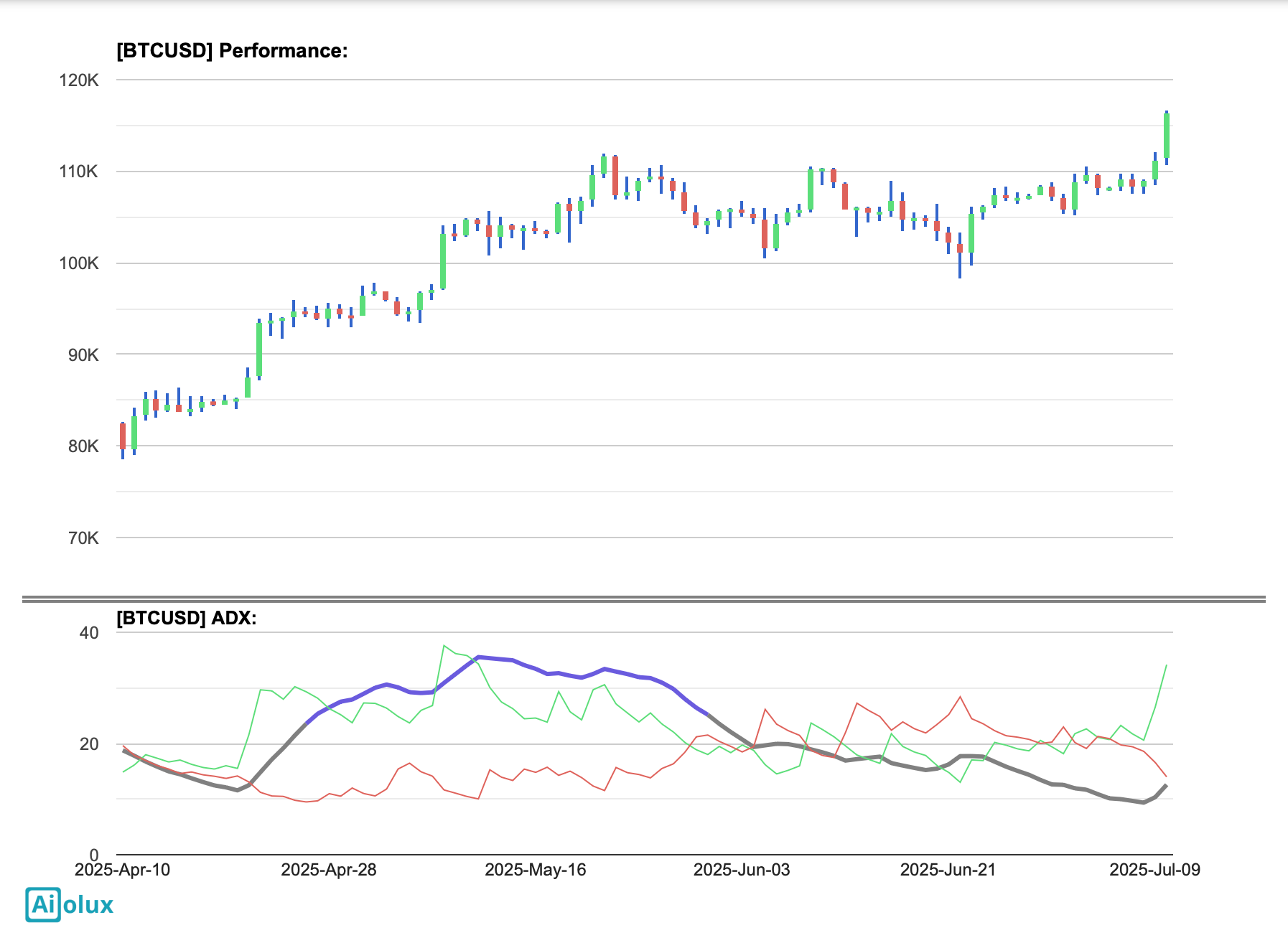Click the 2025-Jun-03 date label
1288x943 pixels.
(x=742, y=870)
